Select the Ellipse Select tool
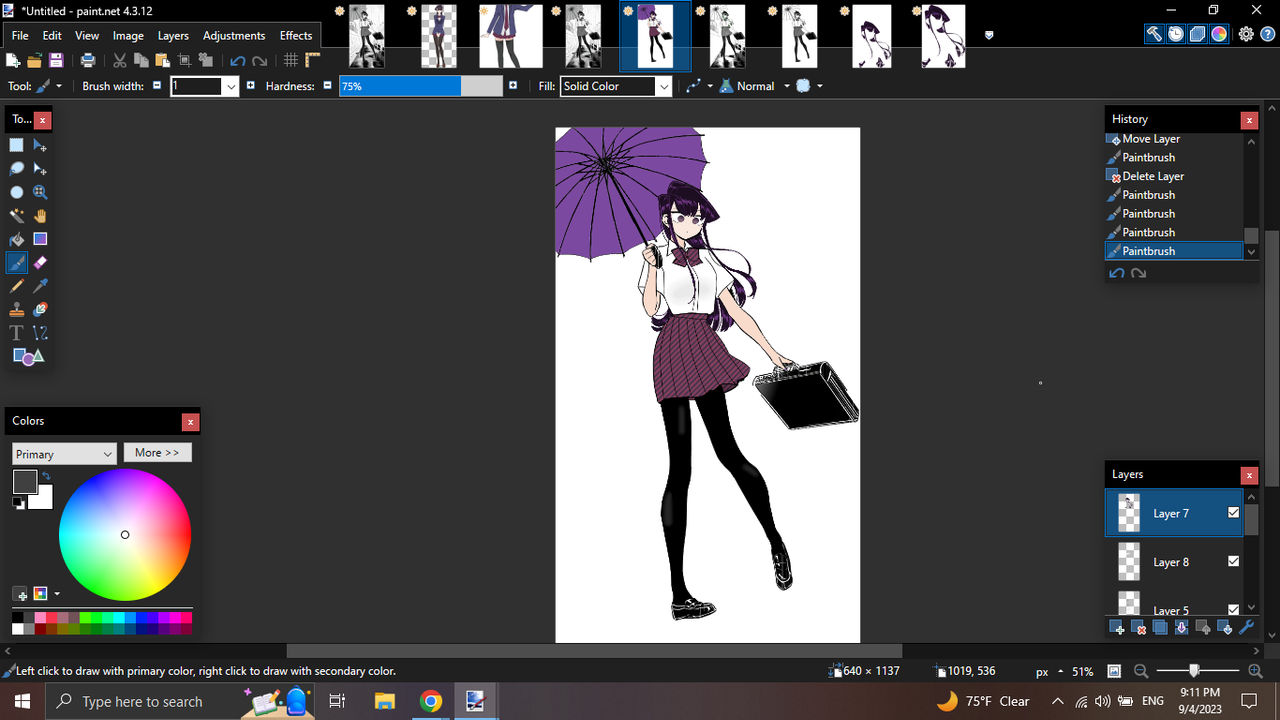Screen dimensions: 1280x720 (17, 192)
